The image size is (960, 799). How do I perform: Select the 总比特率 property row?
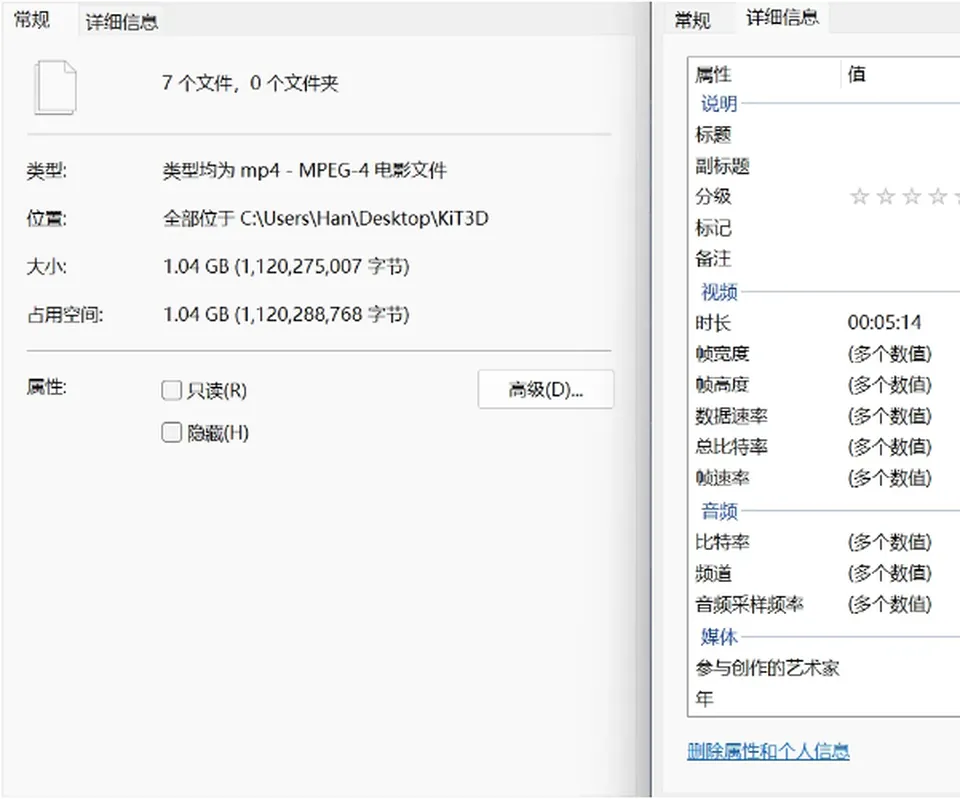[x=825, y=447]
